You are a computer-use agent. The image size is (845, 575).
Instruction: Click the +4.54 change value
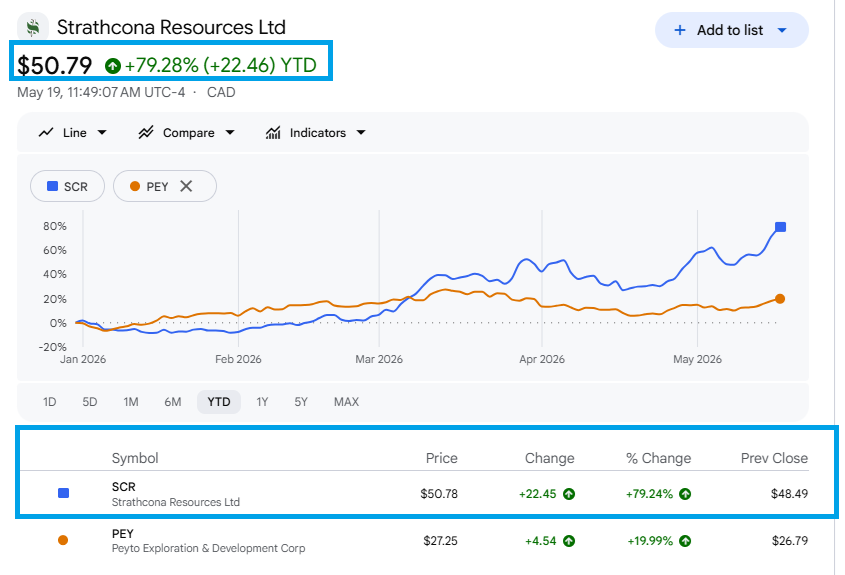pos(541,541)
